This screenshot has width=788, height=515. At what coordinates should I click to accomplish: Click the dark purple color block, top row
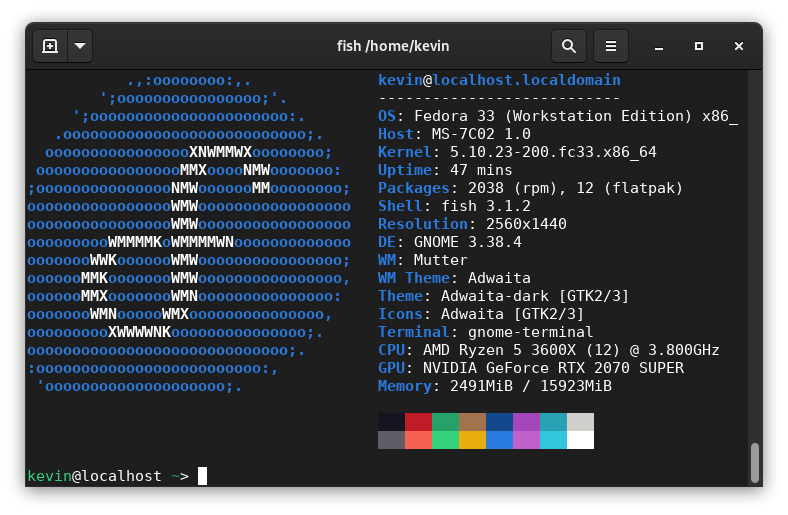tap(526, 422)
